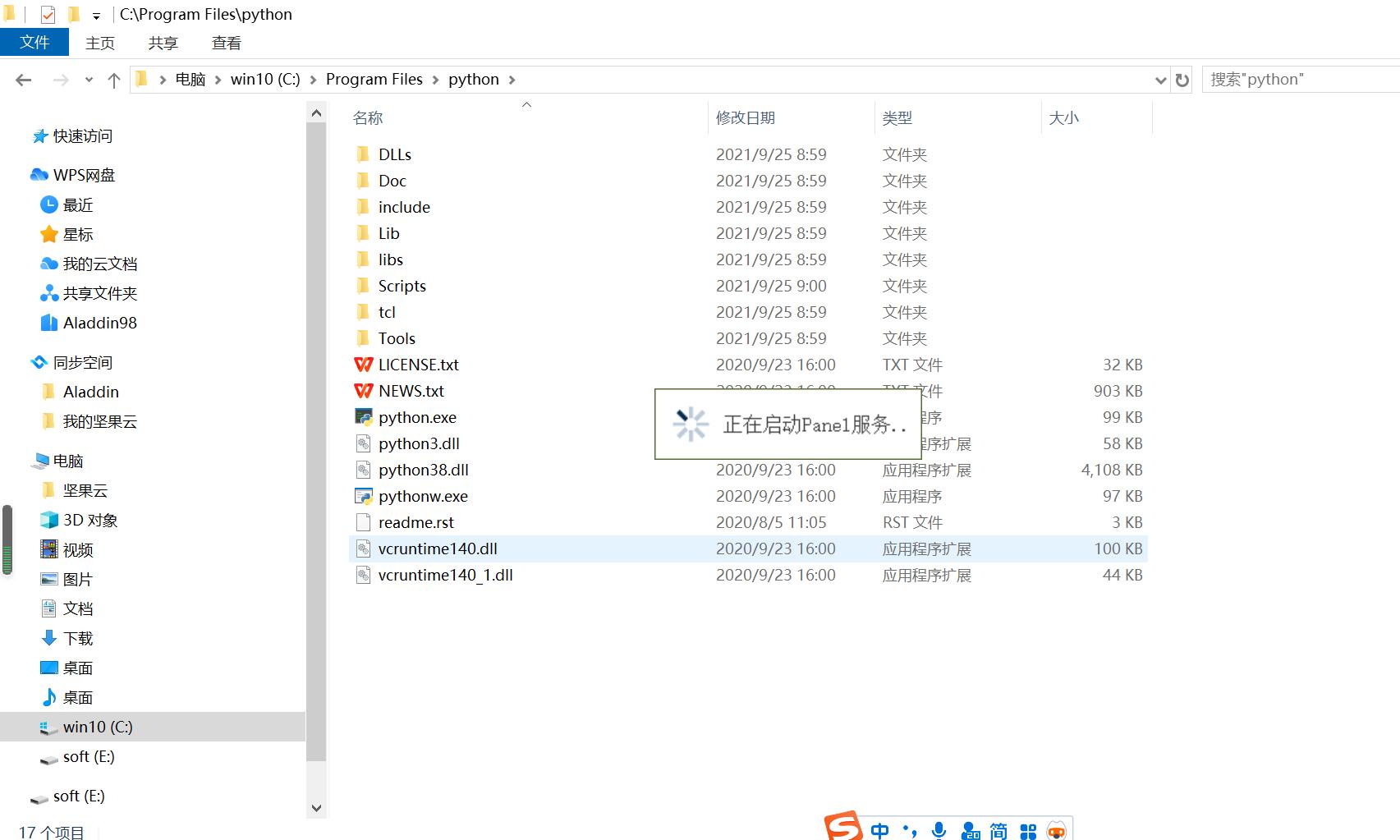Open 视频 library in sidebar
Viewport: 1400px width, 840px height.
tap(78, 549)
